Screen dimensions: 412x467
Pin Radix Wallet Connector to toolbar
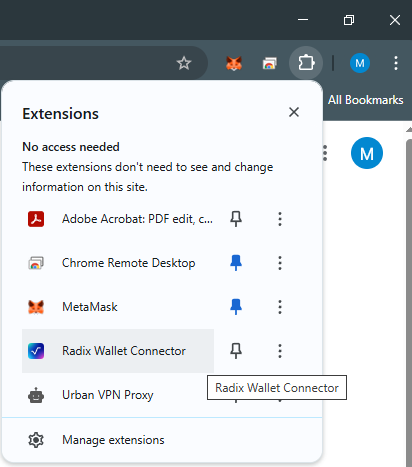point(236,351)
